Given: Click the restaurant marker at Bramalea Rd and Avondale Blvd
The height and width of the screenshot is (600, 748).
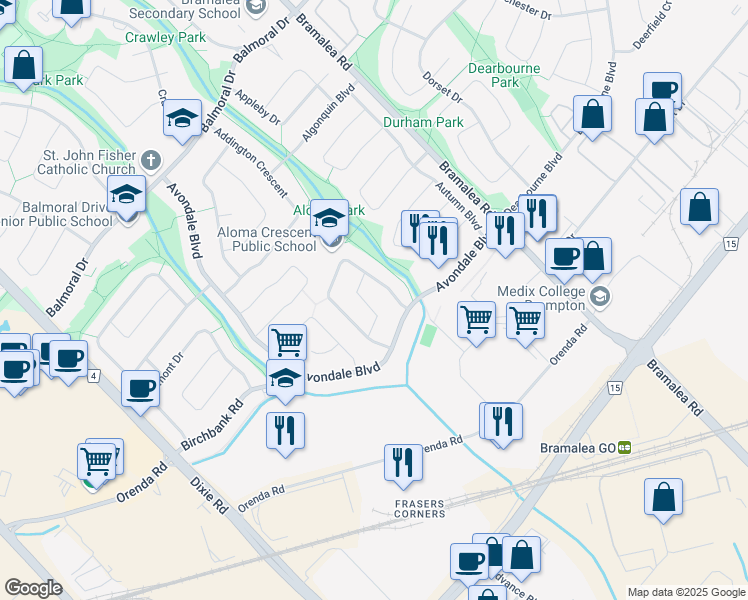Looking at the screenshot, I should pos(505,232).
